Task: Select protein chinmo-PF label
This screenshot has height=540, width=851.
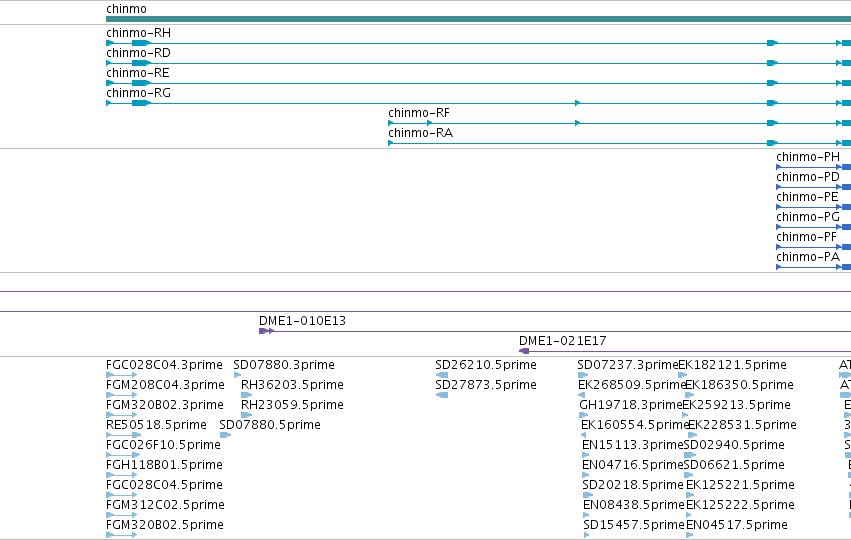Action: (x=806, y=238)
